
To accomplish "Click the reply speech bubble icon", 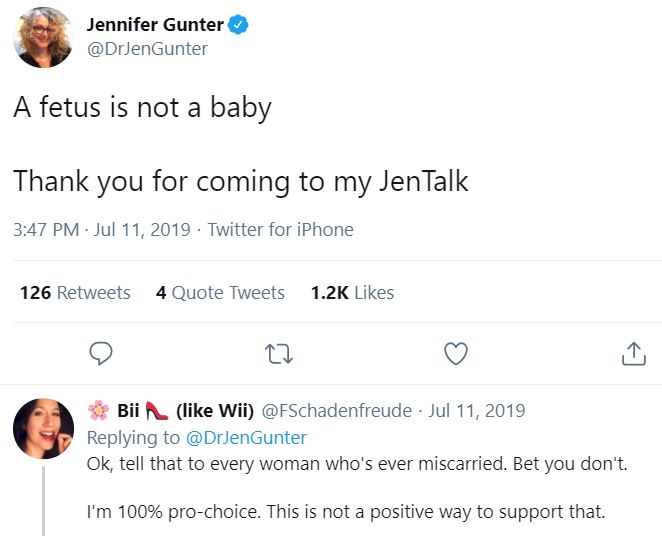I will 101,353.
